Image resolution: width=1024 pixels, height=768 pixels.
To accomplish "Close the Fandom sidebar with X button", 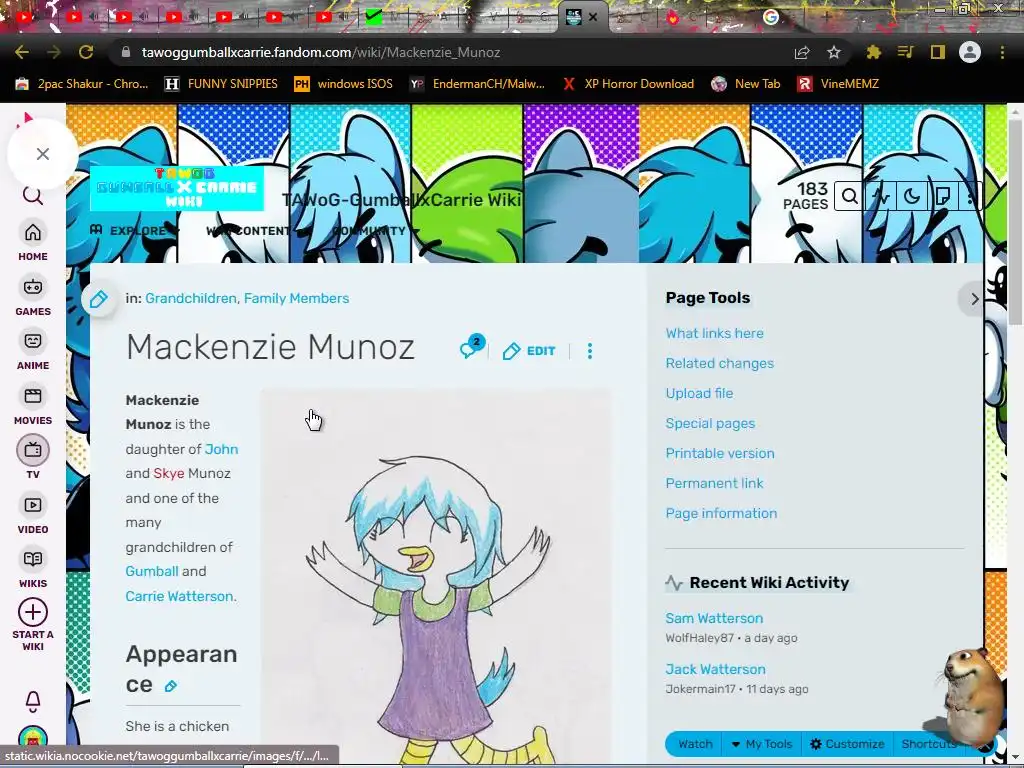I will coord(42,154).
